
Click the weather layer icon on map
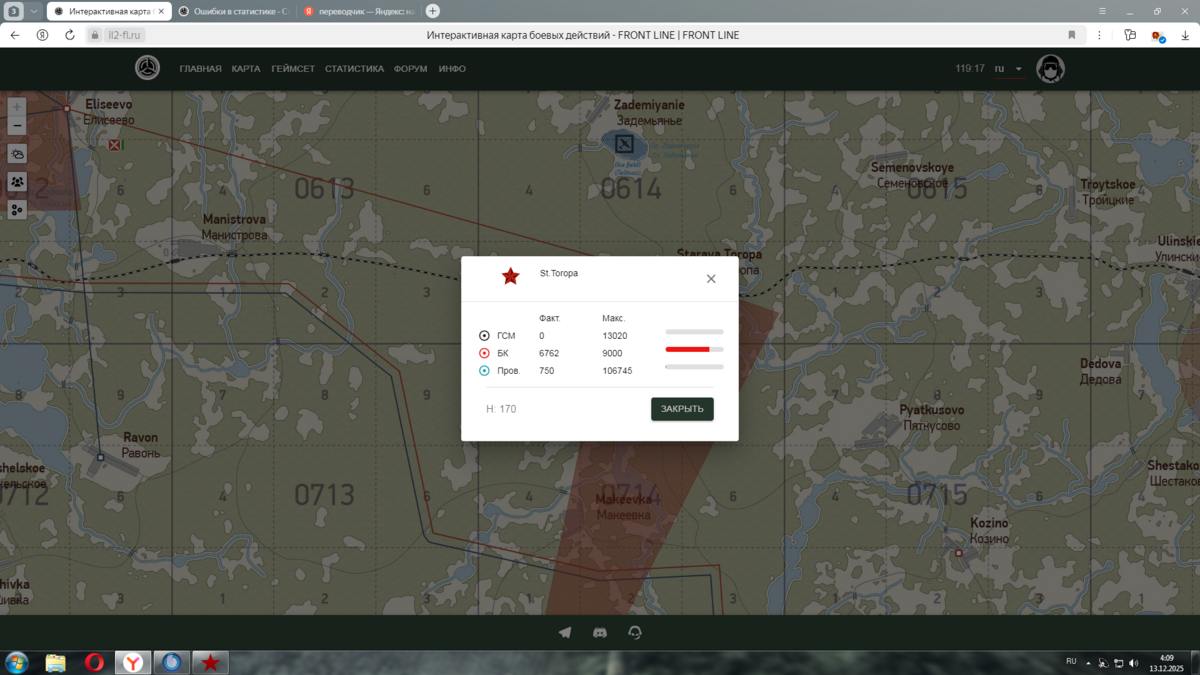[17, 154]
